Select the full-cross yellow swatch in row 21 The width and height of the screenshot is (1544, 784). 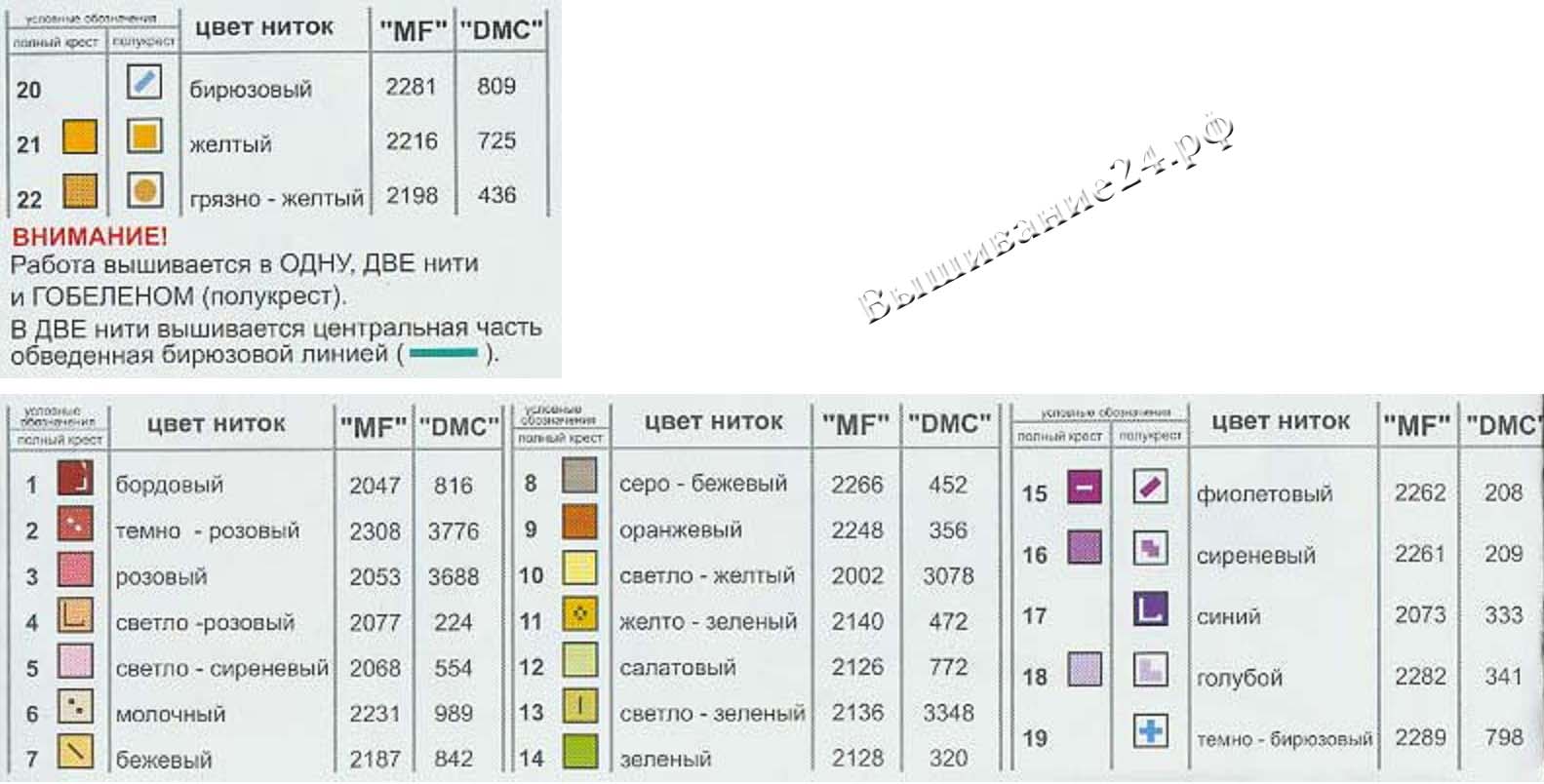click(x=80, y=137)
